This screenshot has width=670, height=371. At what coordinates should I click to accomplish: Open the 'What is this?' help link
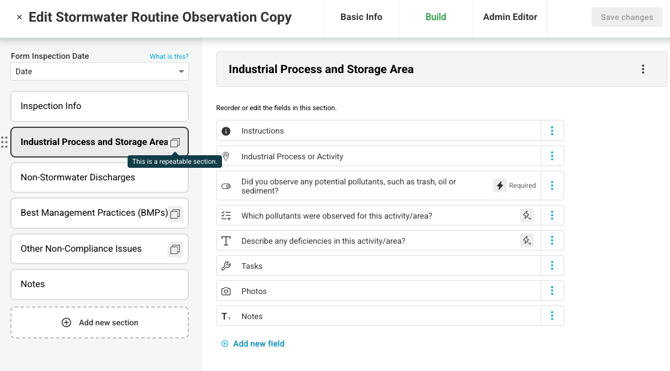pos(169,56)
